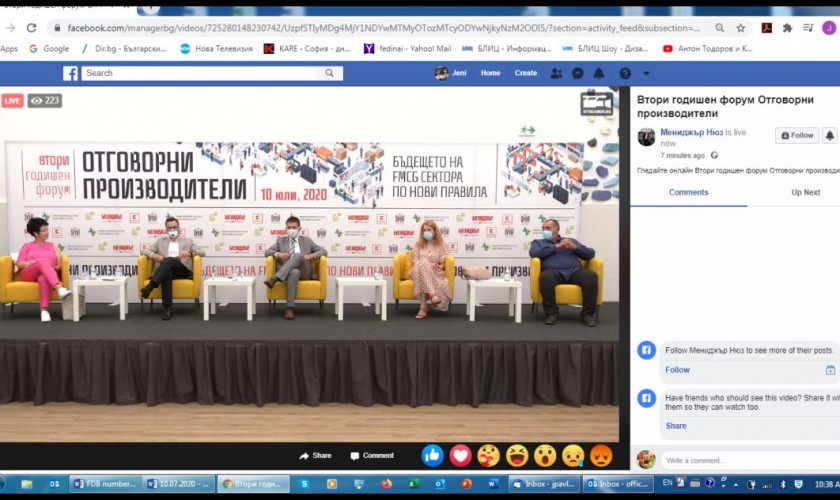Click the blue Follow link in suggestion
This screenshot has width=840, height=500.
click(x=678, y=370)
